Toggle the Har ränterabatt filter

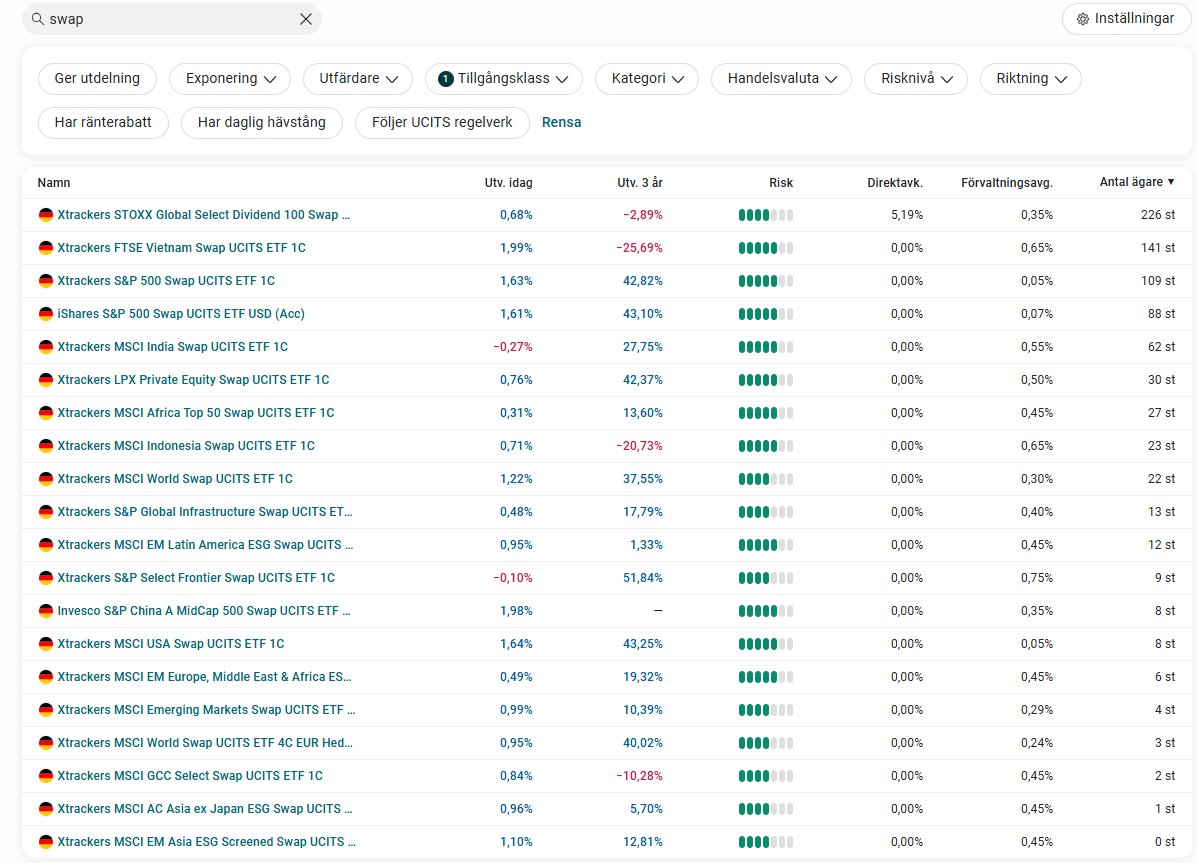click(x=103, y=123)
